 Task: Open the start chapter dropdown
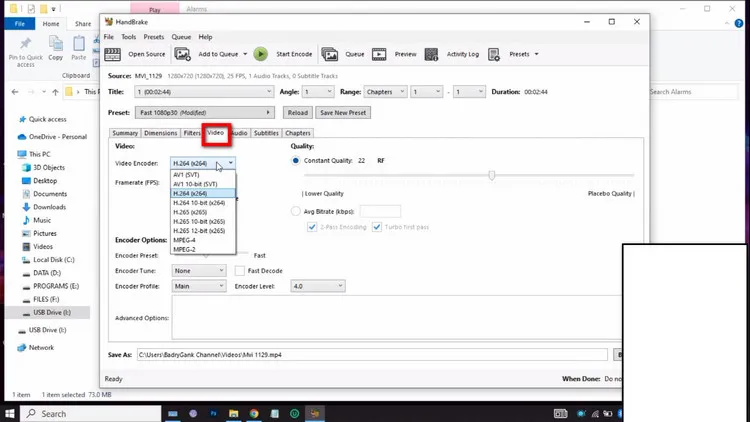click(427, 92)
